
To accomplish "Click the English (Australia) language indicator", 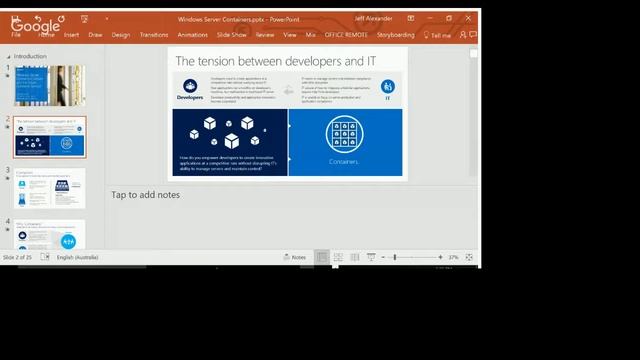I will pos(78,258).
